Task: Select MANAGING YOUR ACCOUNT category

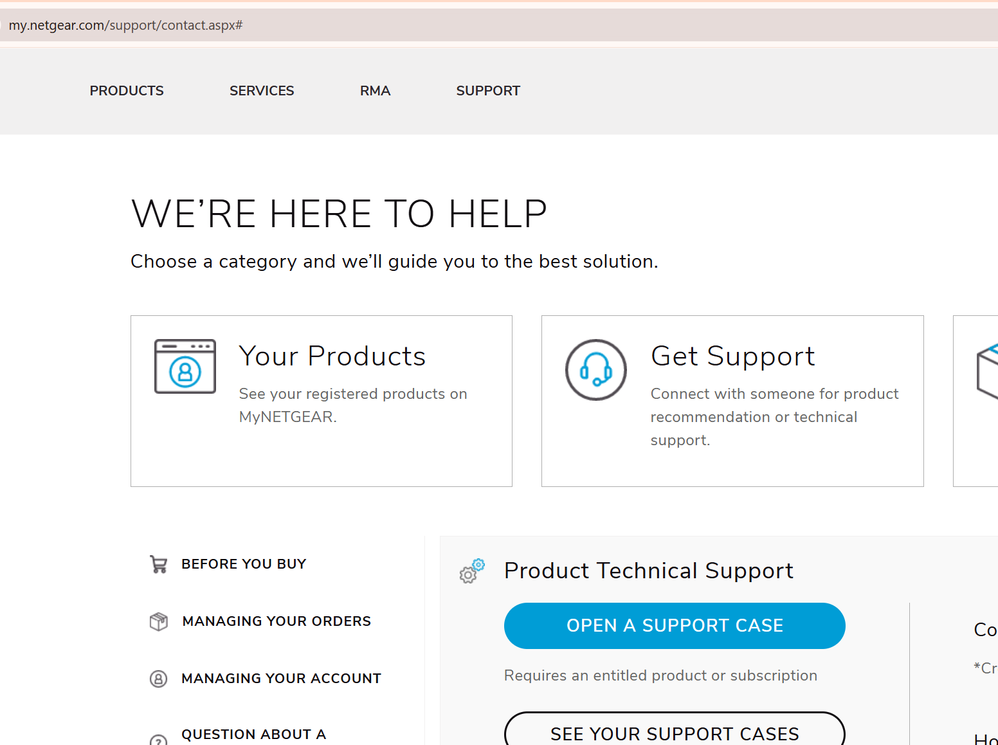Action: (x=281, y=678)
